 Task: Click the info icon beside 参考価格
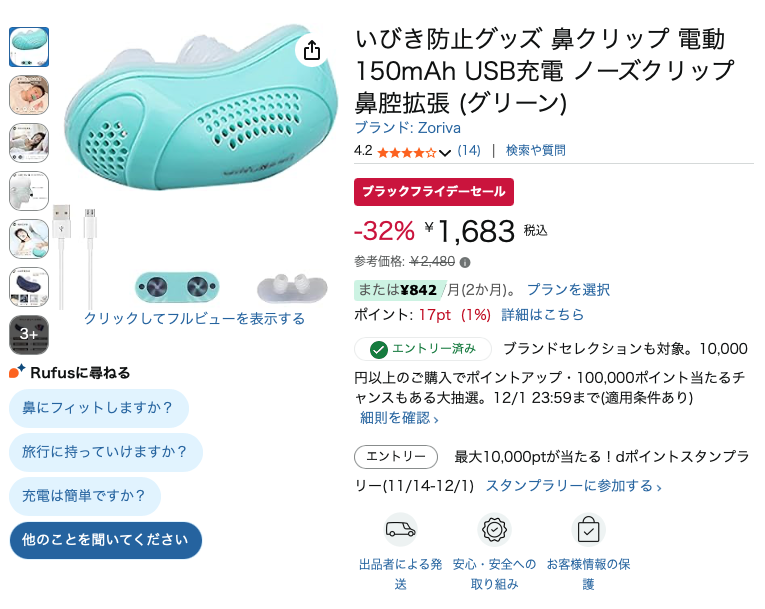click(x=465, y=262)
